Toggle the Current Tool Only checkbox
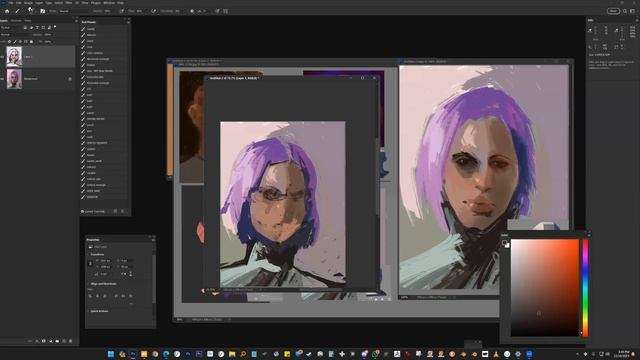Viewport: 640px width, 360px height. (82, 211)
